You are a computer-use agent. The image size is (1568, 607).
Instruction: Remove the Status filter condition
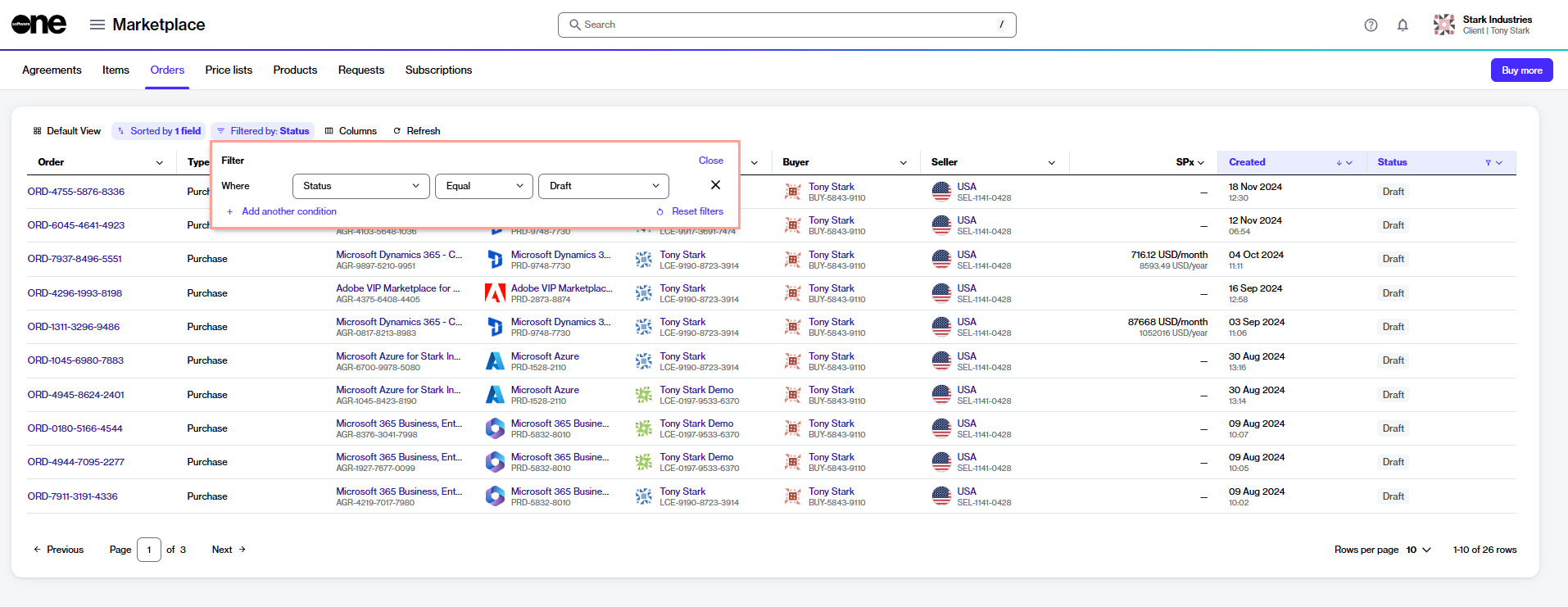click(x=715, y=185)
